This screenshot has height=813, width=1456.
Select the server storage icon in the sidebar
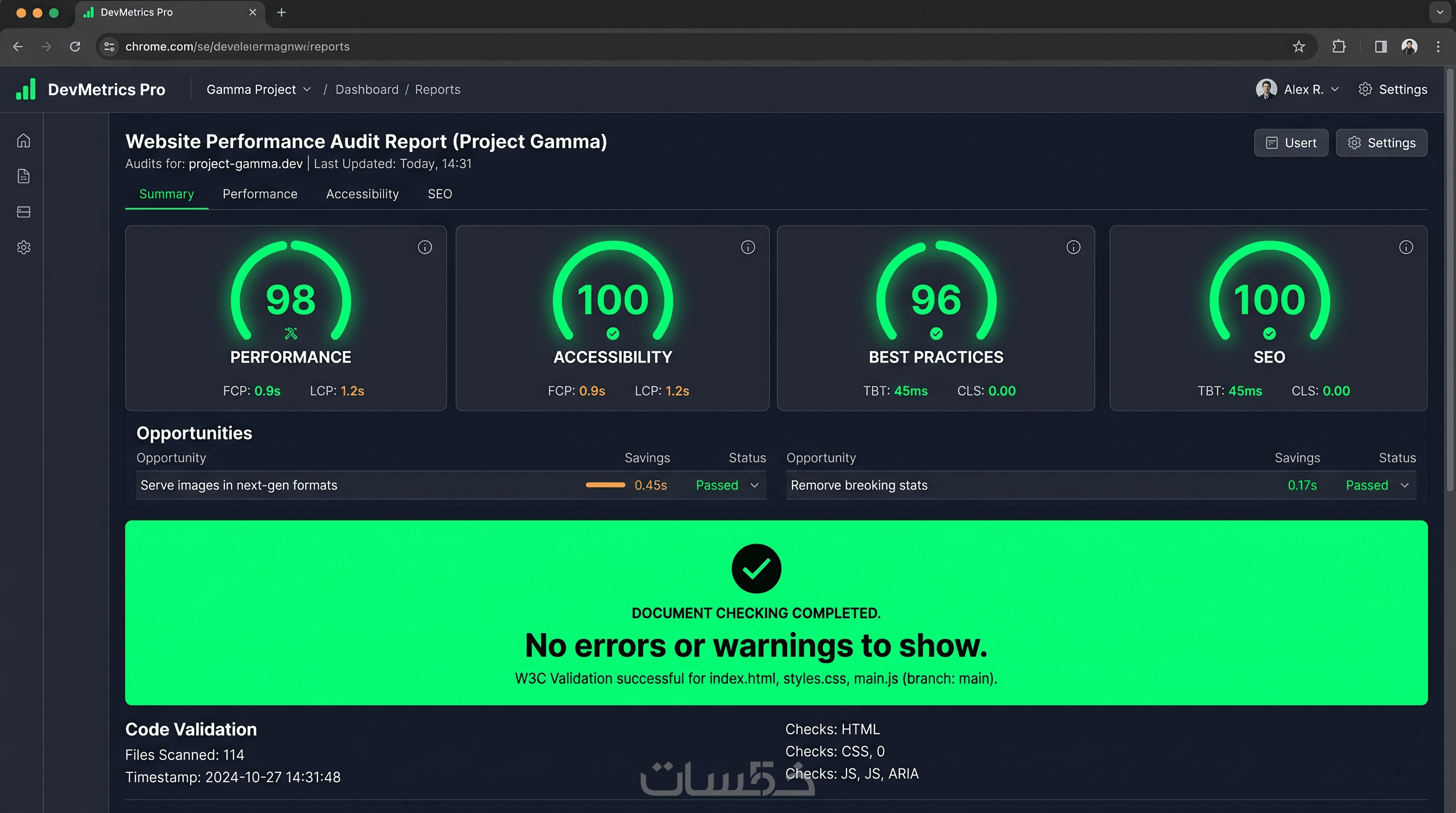pyautogui.click(x=23, y=211)
